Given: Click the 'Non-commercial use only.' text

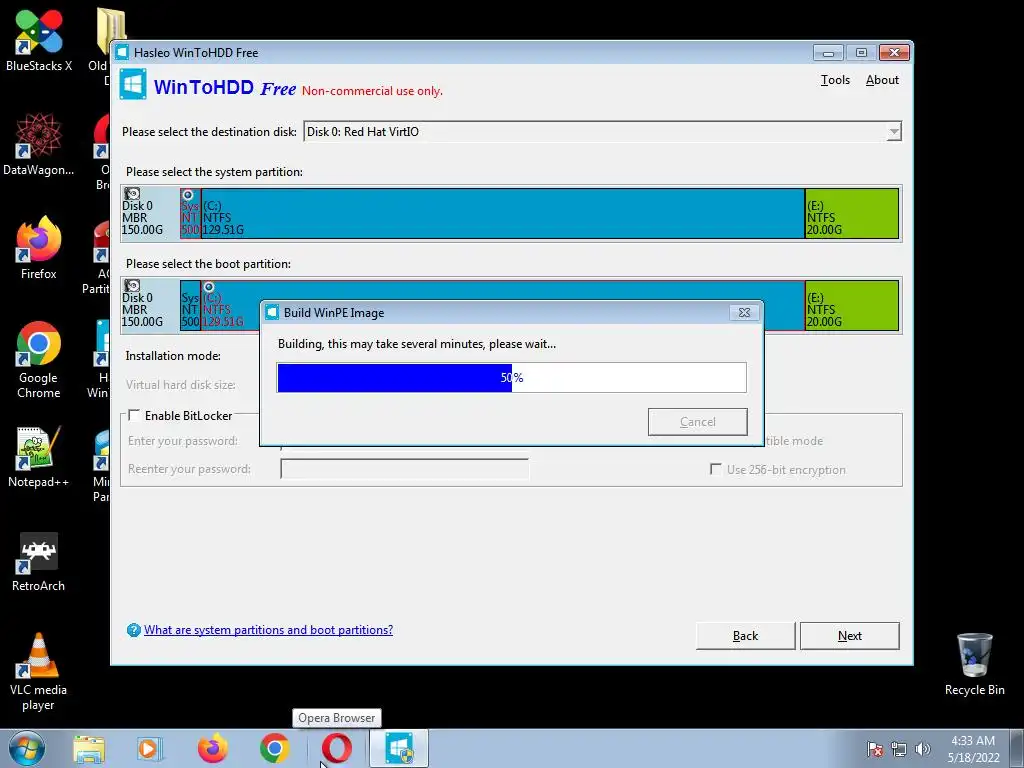Looking at the screenshot, I should click(372, 91).
